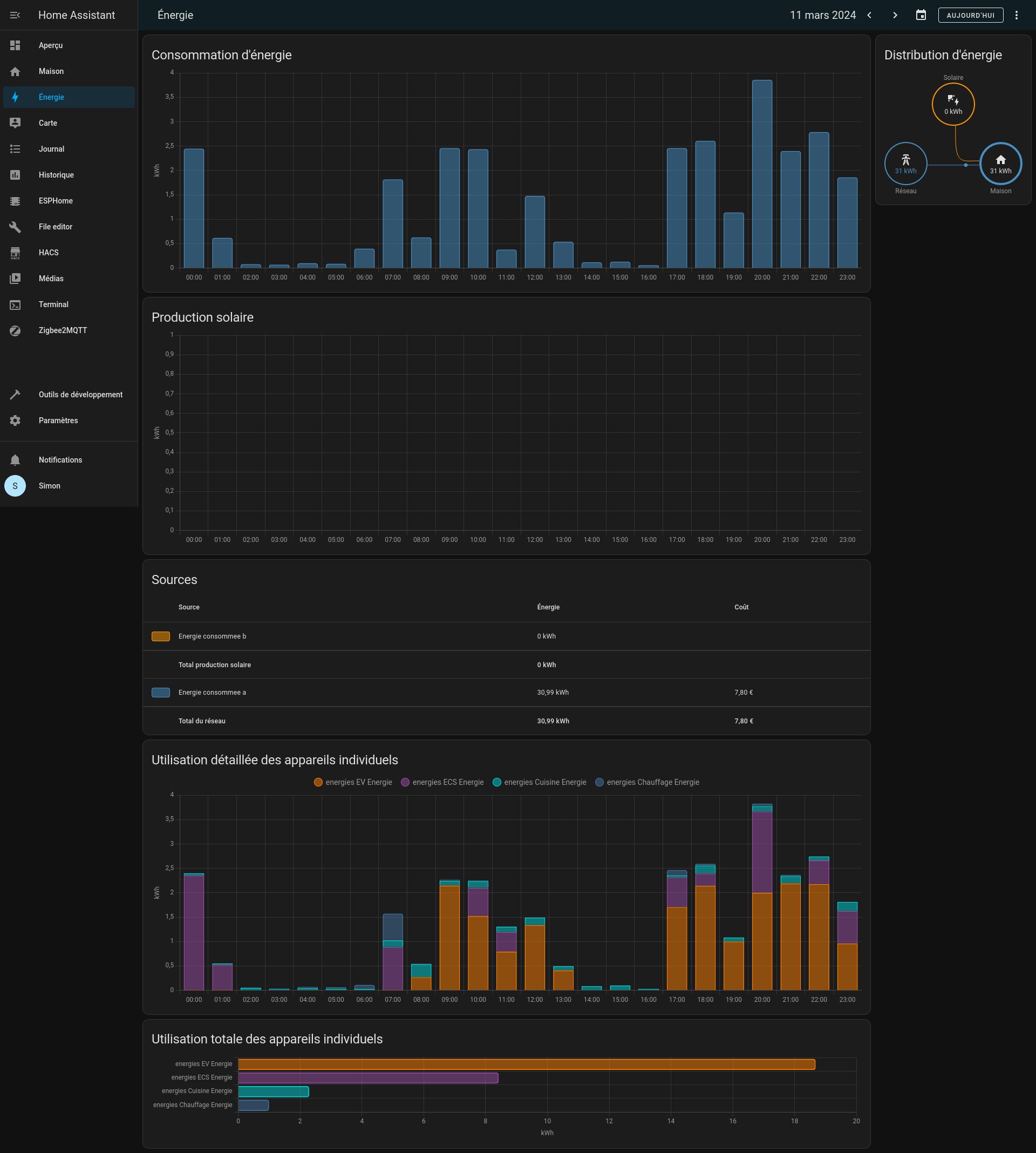Open the Terminal menu label

pyautogui.click(x=53, y=304)
